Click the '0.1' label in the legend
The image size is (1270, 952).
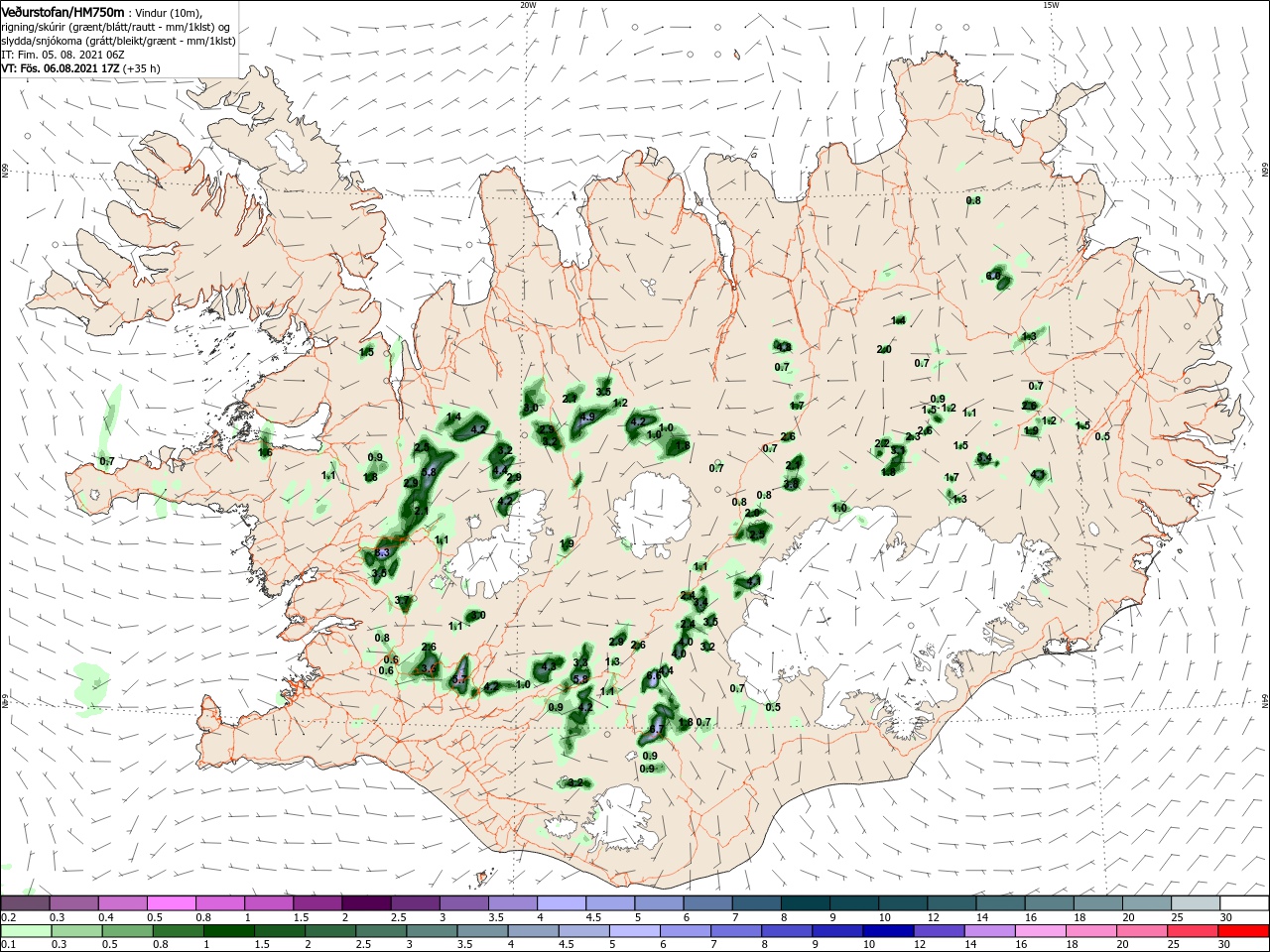[x=8, y=945]
